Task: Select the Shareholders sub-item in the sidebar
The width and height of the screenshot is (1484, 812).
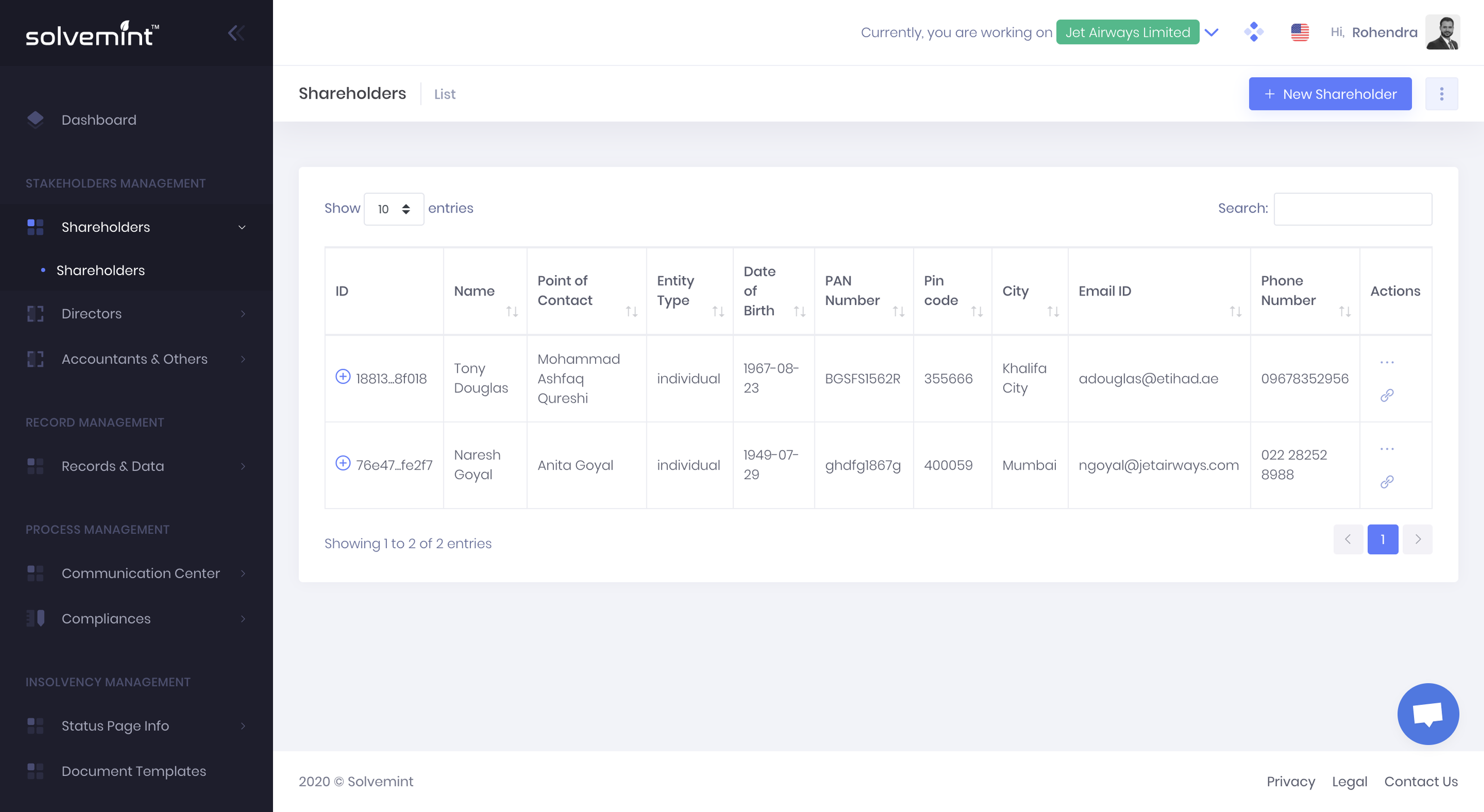Action: click(x=100, y=270)
